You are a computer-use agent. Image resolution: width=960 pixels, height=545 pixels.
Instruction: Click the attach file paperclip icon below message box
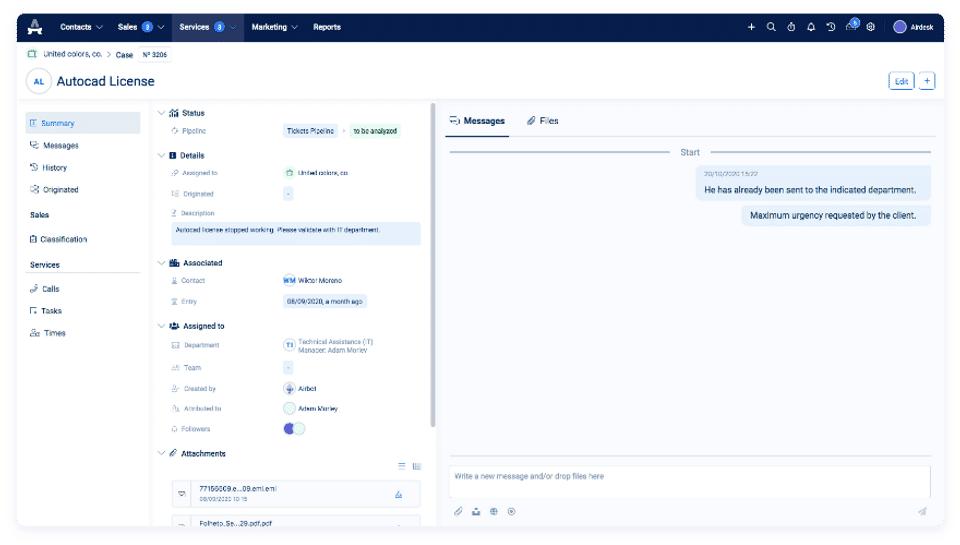tap(458, 511)
